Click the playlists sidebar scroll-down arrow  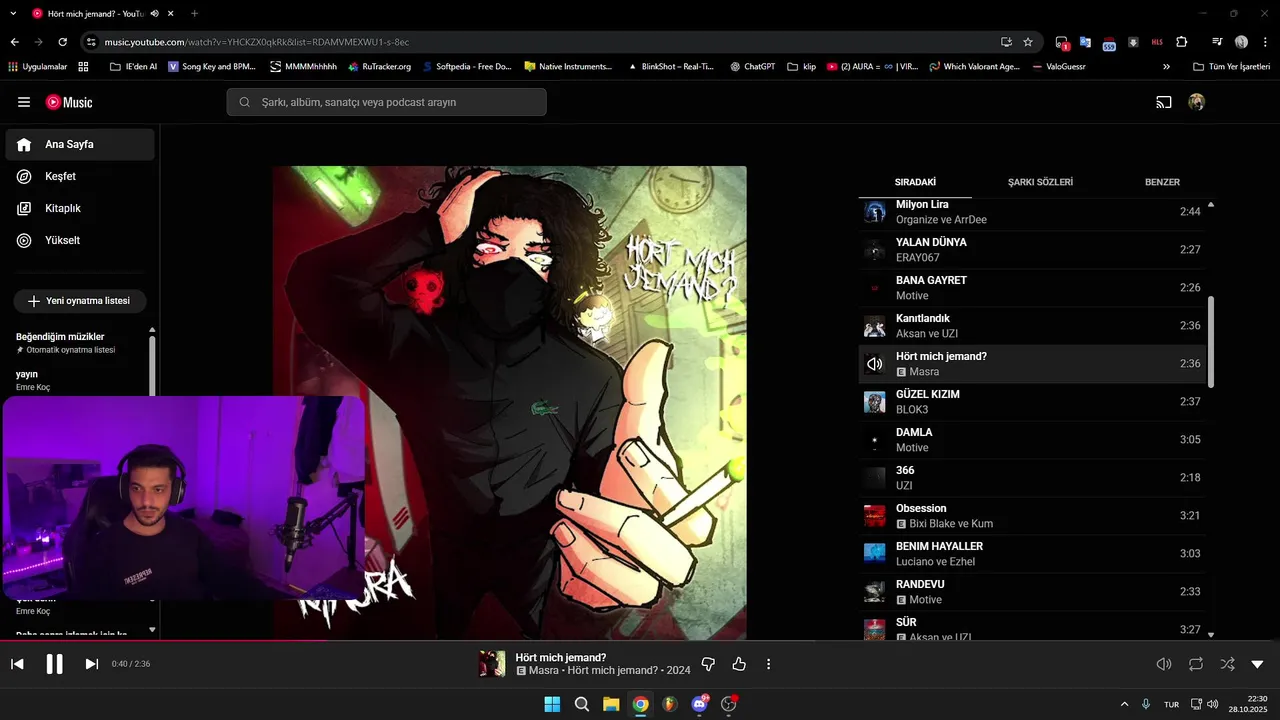pyautogui.click(x=152, y=630)
